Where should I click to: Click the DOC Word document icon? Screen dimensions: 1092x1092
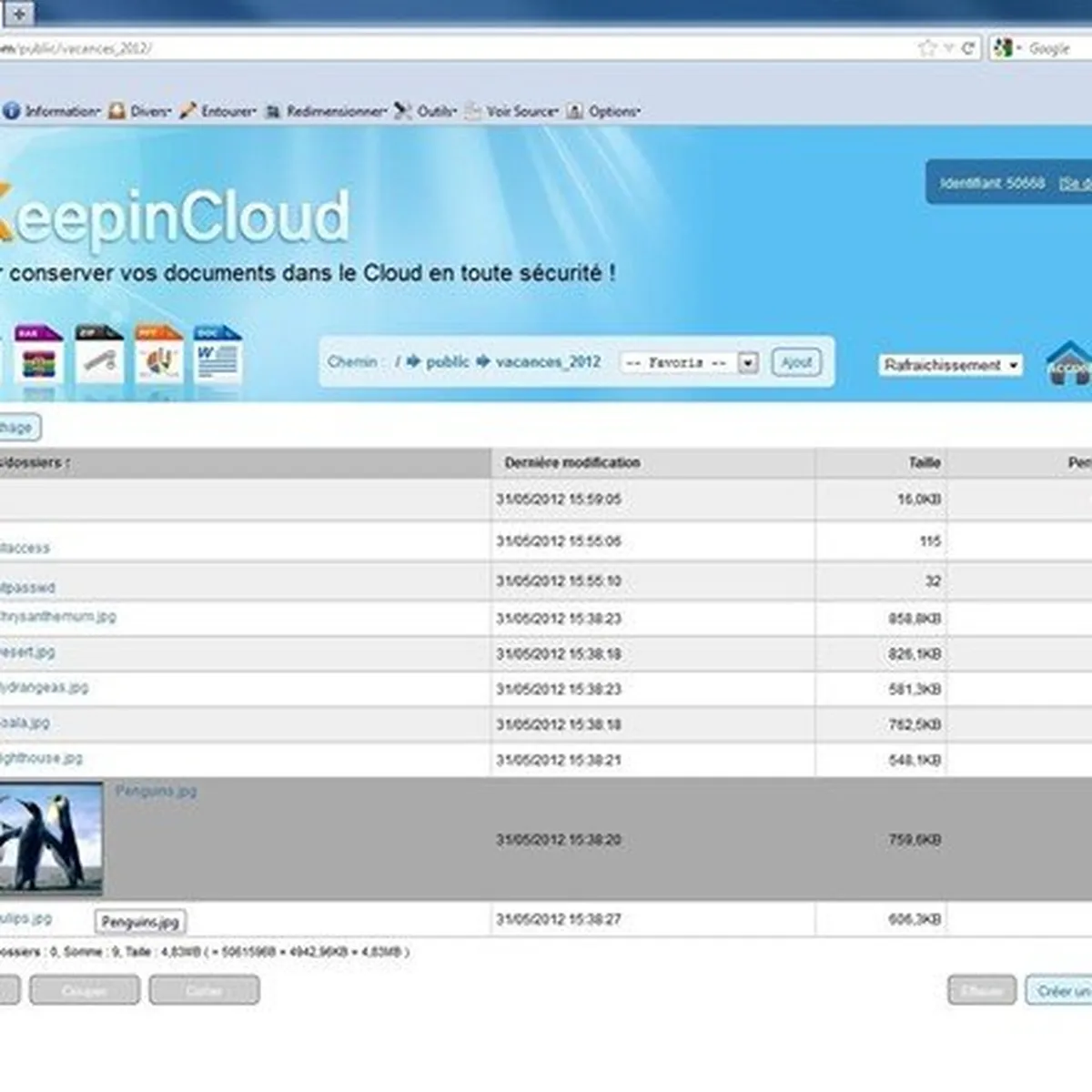tap(217, 357)
